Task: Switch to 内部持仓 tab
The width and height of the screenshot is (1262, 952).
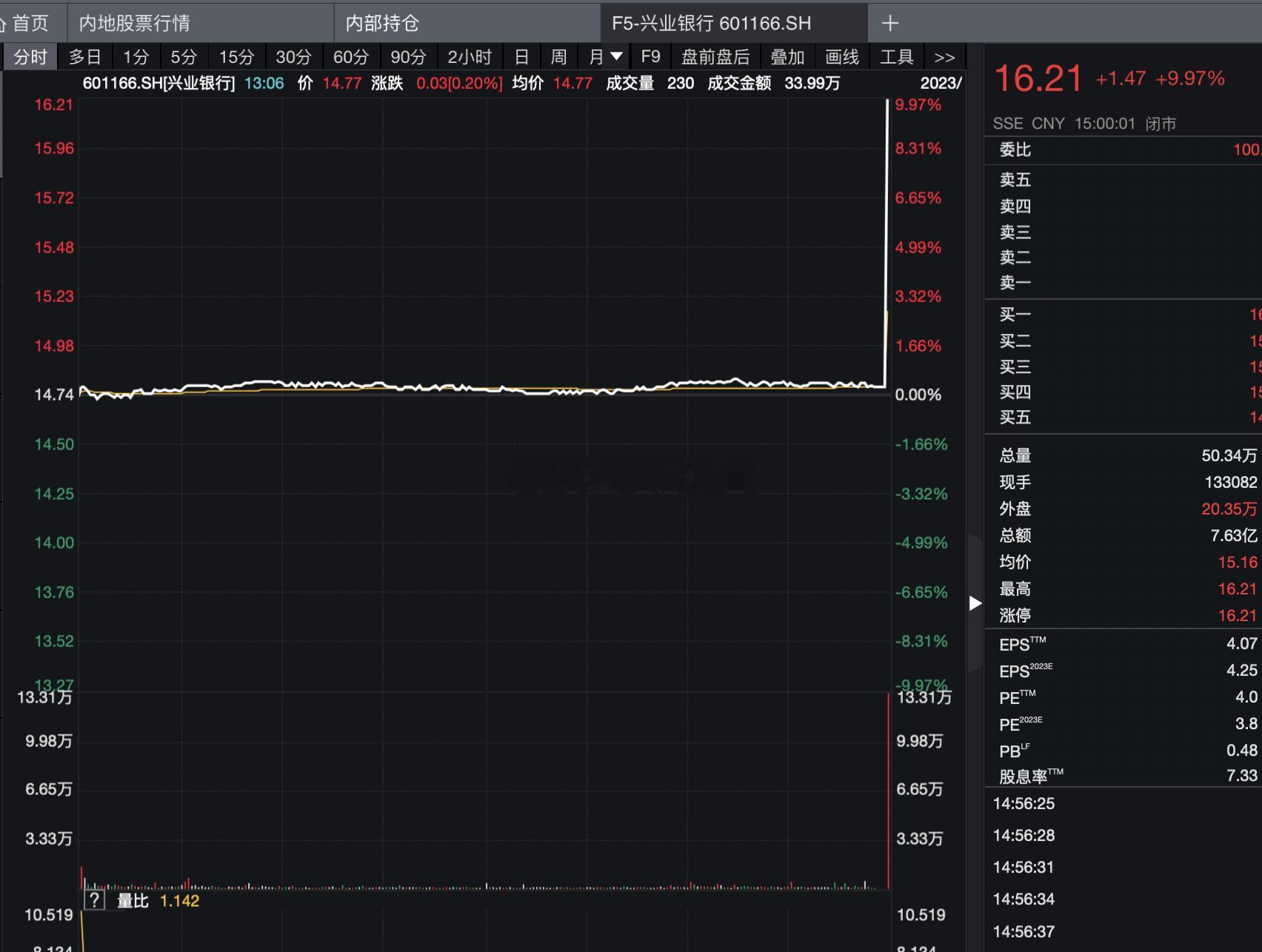Action: 467,23
